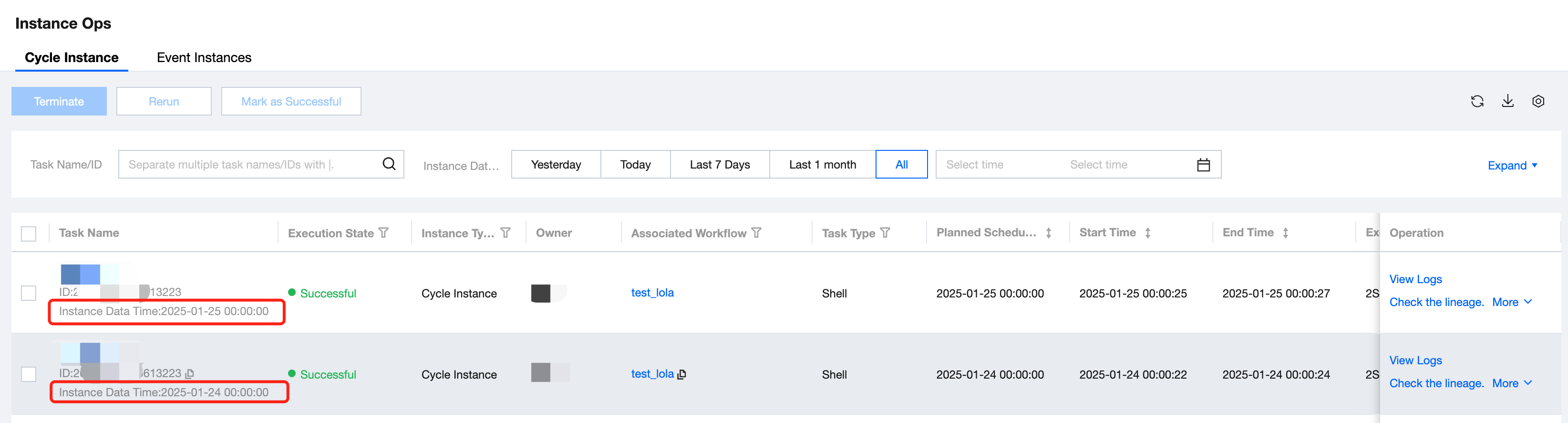Select the Last 7 Days date filter
Screen dimensions: 1568x423
[x=720, y=165]
